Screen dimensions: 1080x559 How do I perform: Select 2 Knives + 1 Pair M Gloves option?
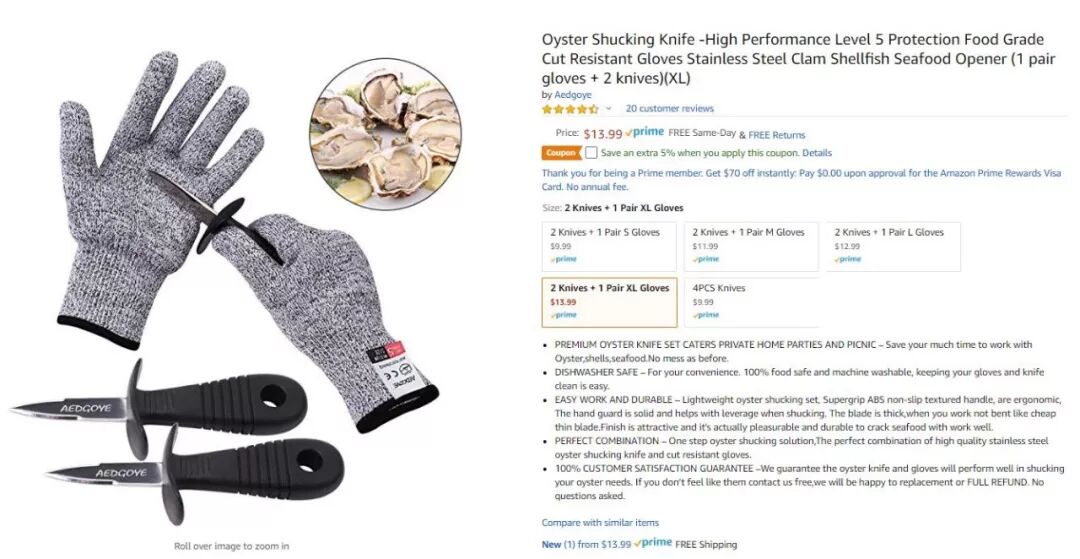point(751,246)
